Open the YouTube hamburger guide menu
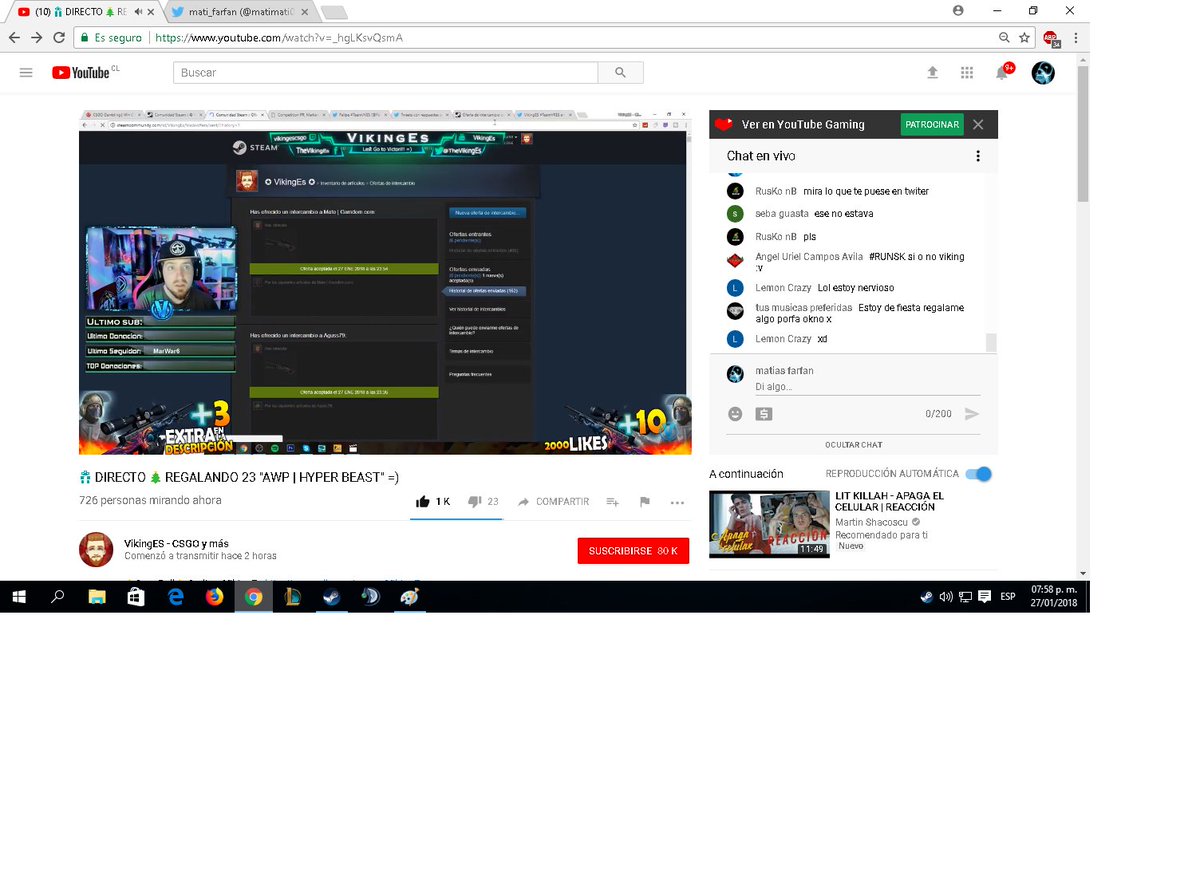Screen dimensions: 1200x895 (x=26, y=73)
